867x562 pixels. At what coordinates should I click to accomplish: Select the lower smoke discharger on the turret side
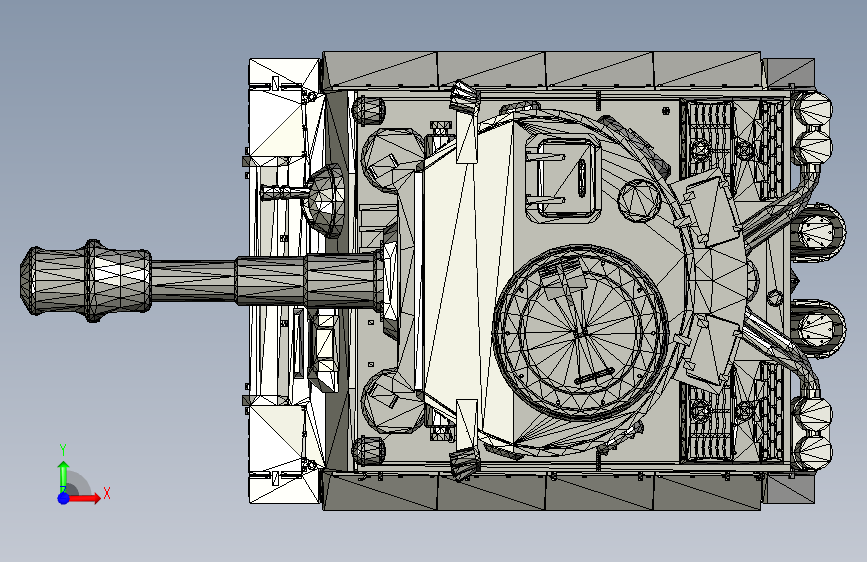point(463,464)
